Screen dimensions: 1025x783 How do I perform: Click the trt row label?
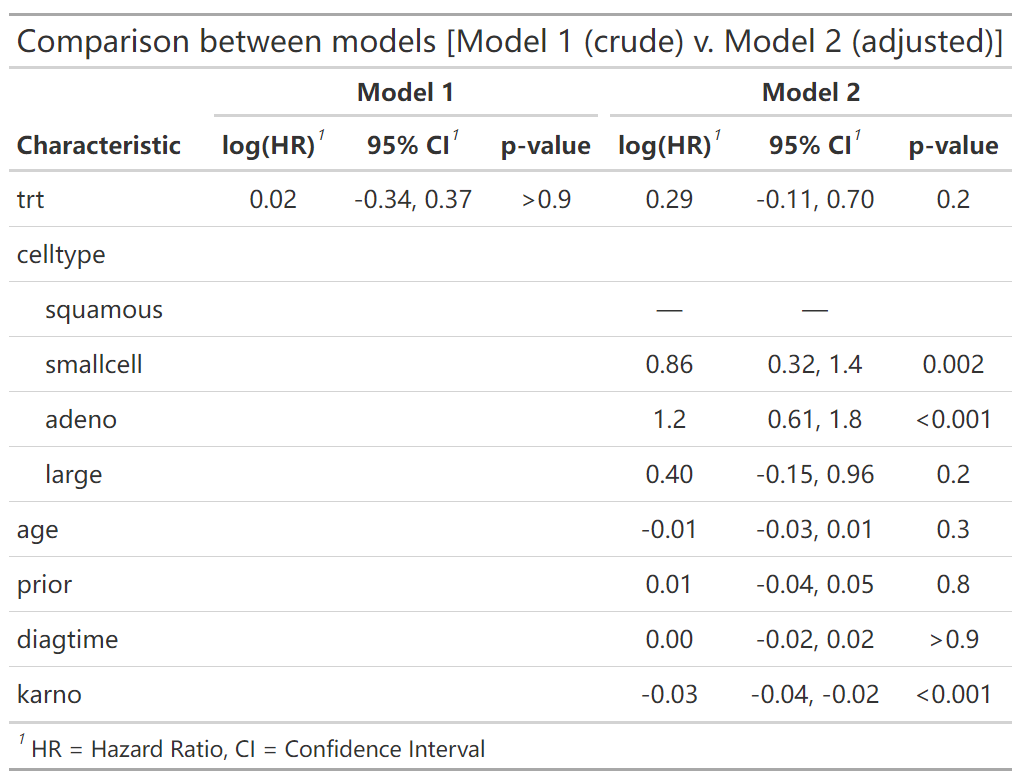coord(31,200)
